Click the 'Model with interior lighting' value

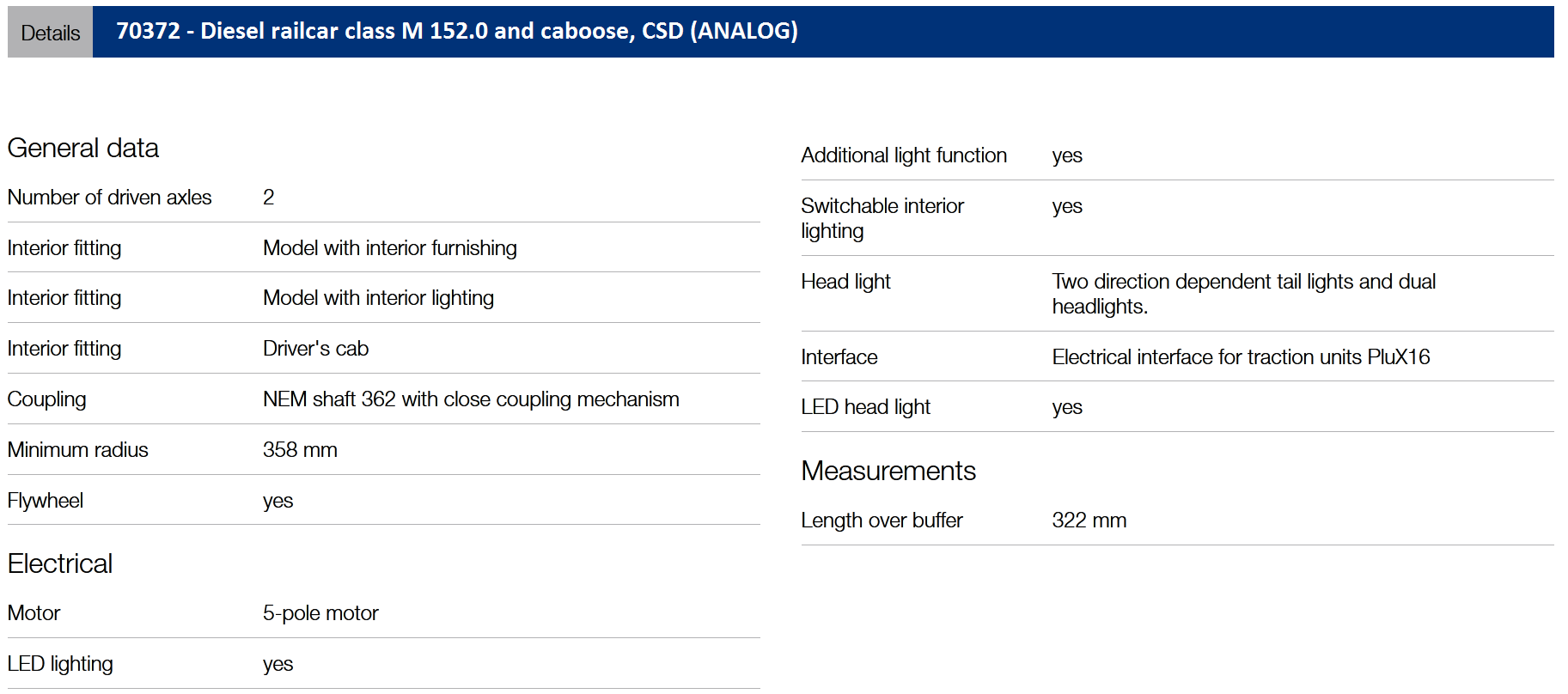pyautogui.click(x=378, y=298)
